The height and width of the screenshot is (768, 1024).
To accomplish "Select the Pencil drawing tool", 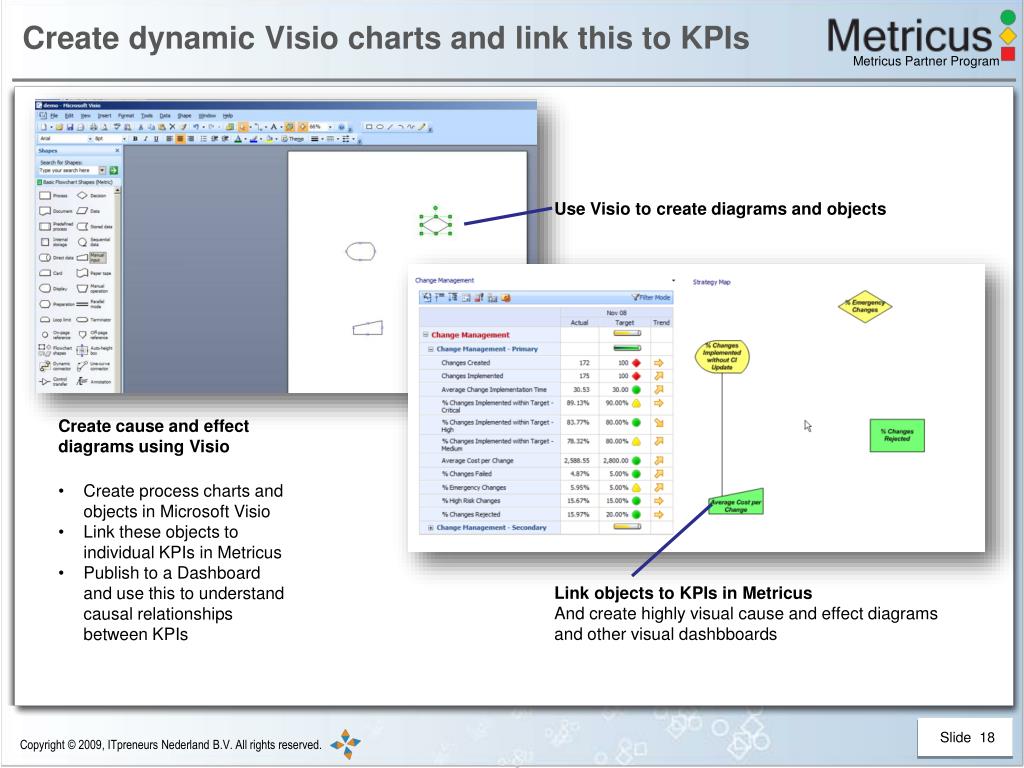I will pos(421,127).
